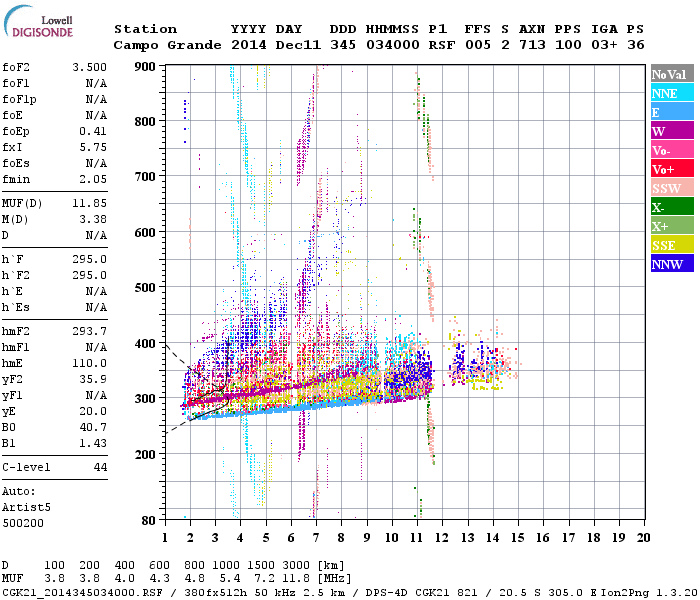Click the AXN value 713
This screenshot has width=700, height=600.
[x=532, y=45]
